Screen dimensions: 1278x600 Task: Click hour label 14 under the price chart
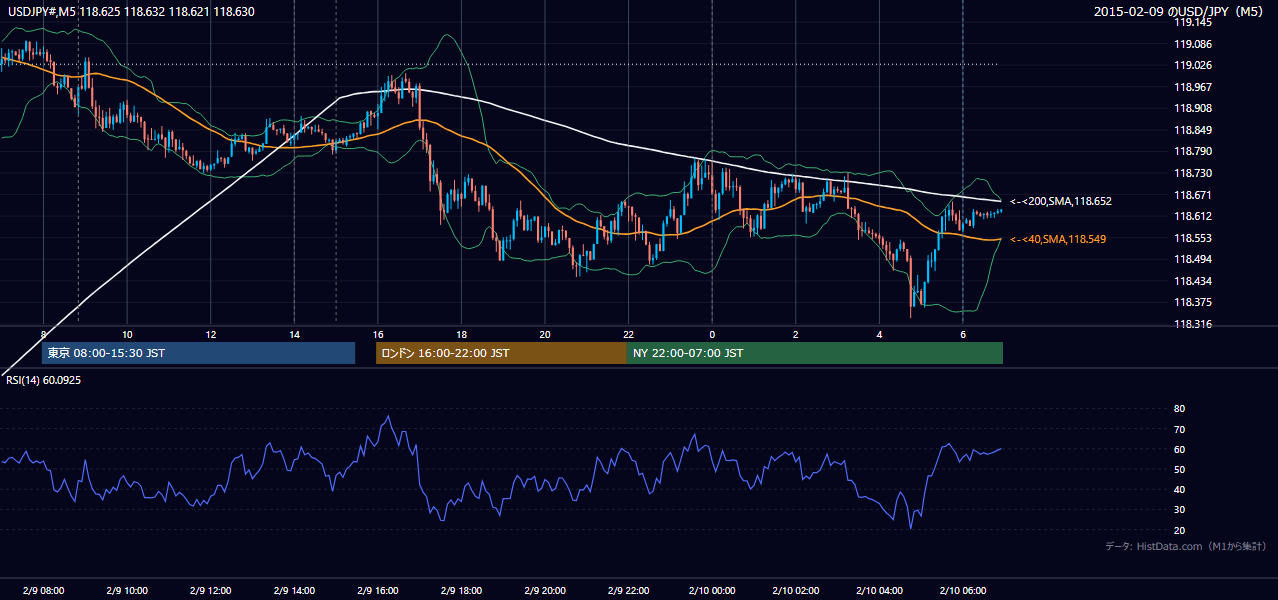point(294,334)
